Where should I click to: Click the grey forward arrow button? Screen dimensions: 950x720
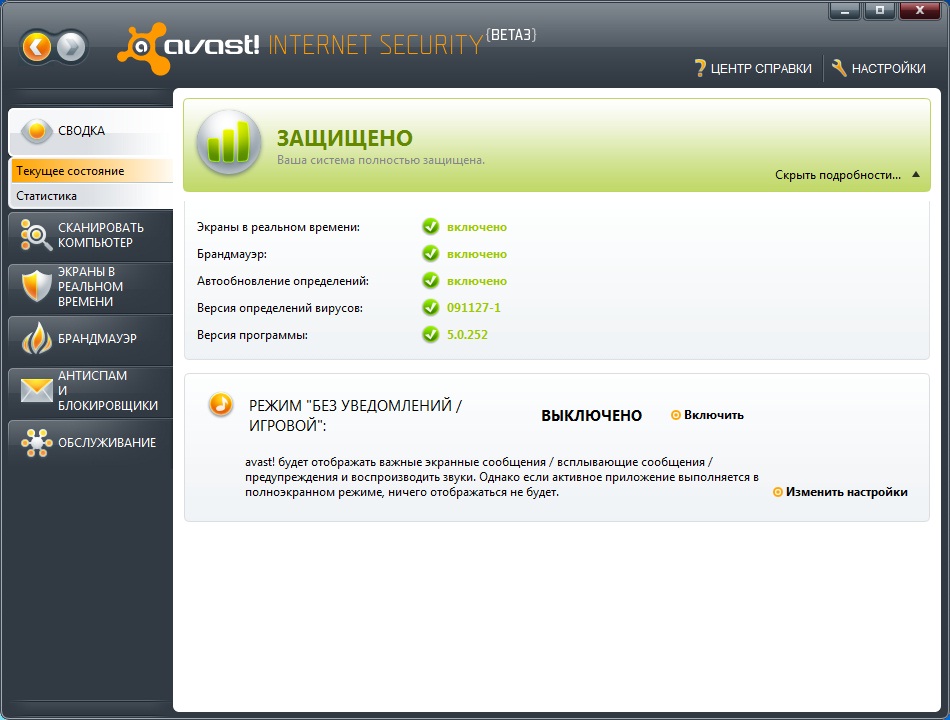(x=71, y=47)
